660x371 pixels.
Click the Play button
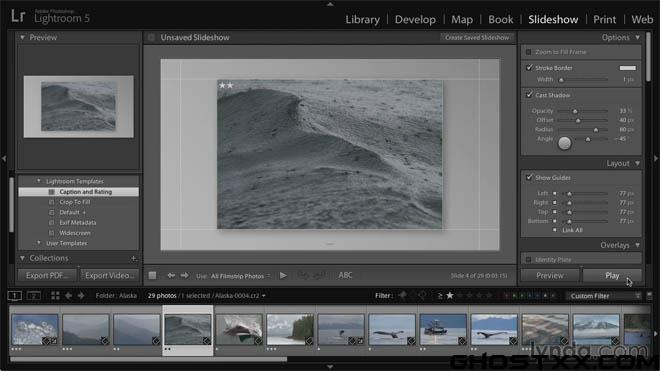coord(612,275)
